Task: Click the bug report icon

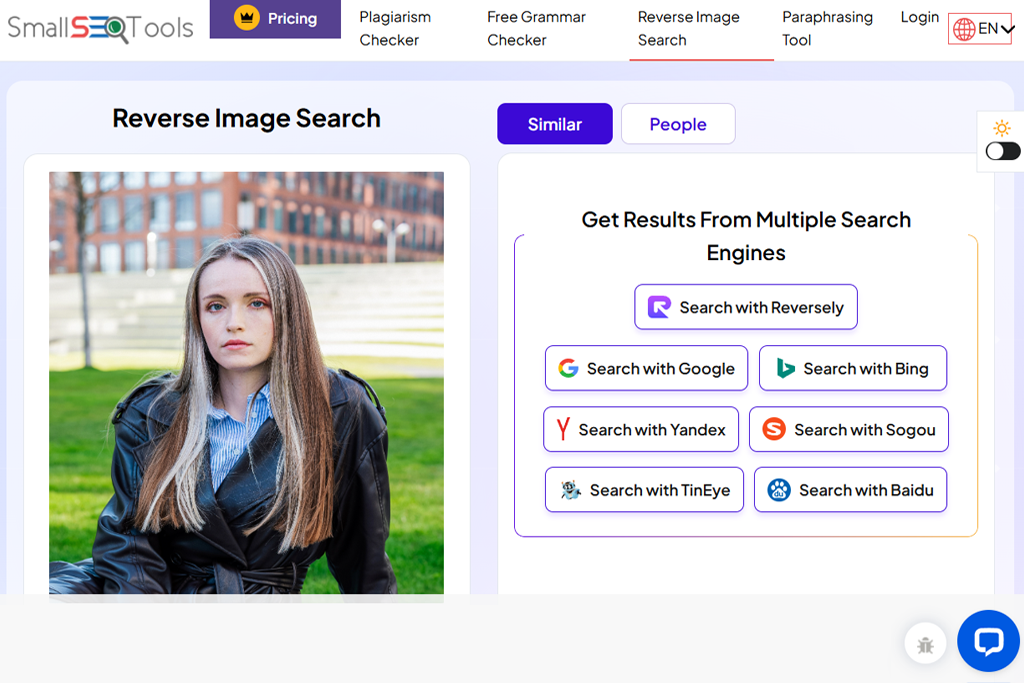Action: [925, 644]
